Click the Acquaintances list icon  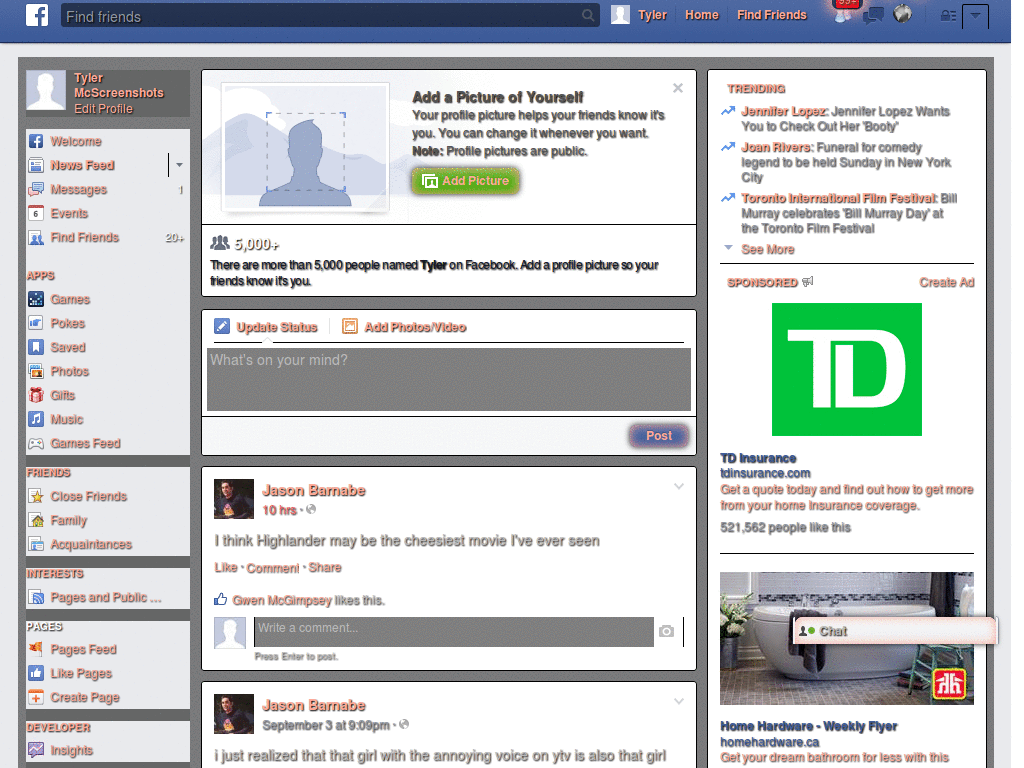click(x=36, y=544)
